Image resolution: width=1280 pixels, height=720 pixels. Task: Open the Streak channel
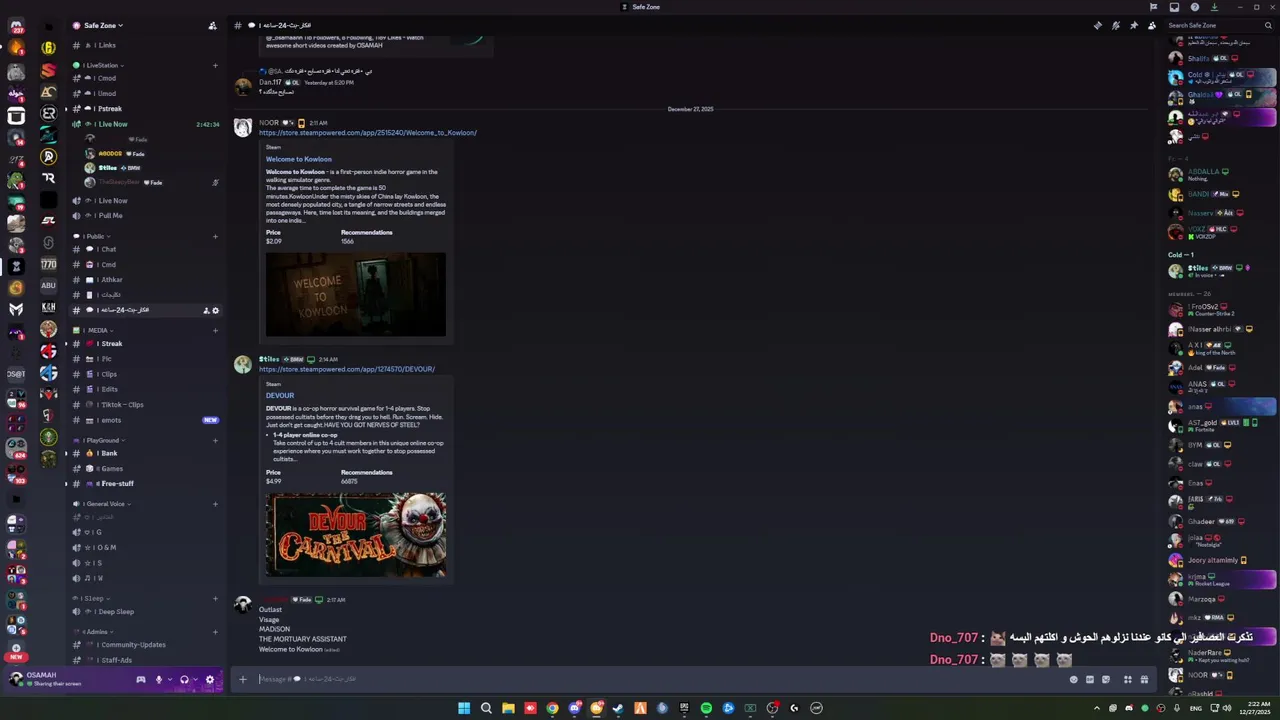coord(145,344)
